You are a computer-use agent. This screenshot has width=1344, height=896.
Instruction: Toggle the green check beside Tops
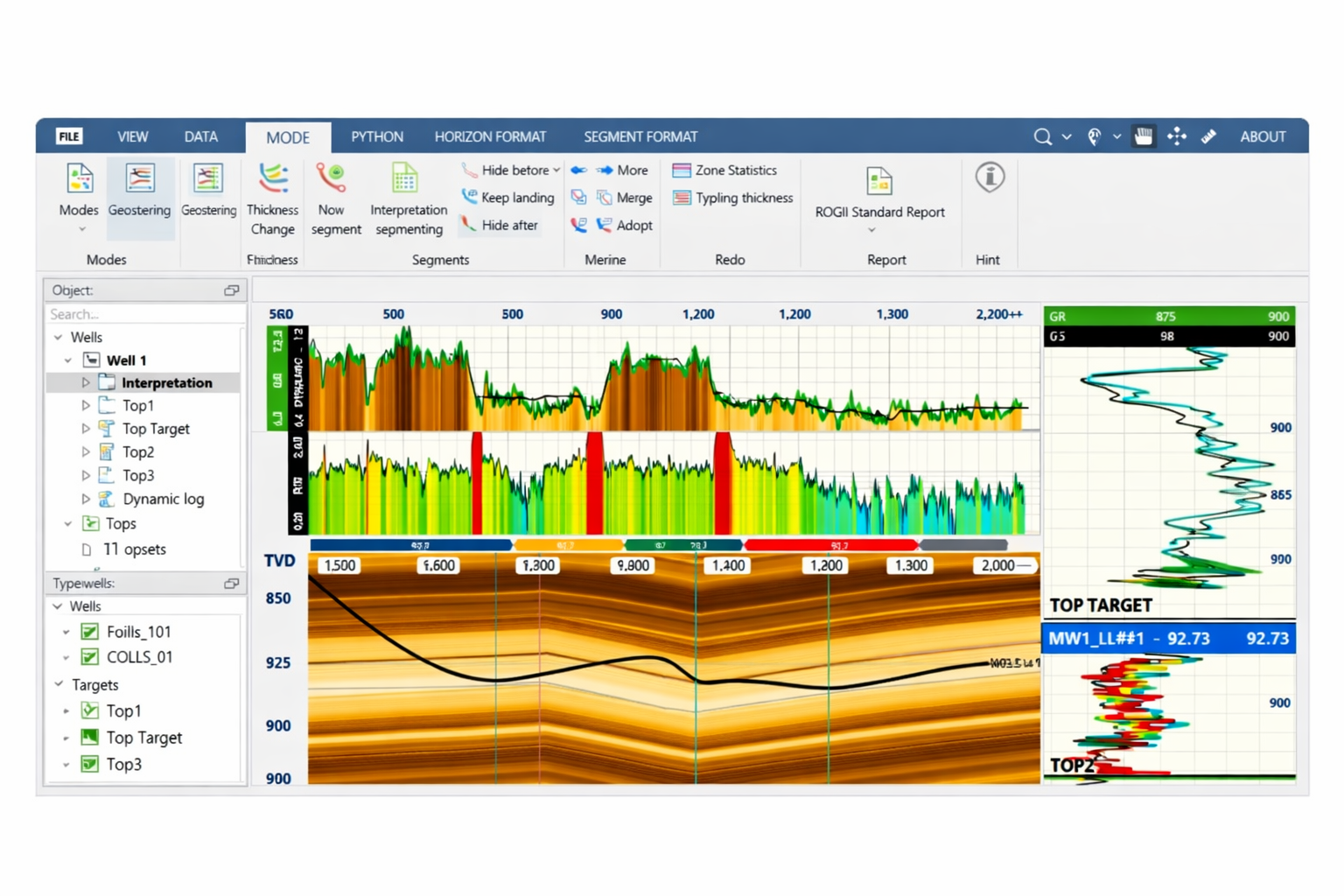tap(90, 523)
